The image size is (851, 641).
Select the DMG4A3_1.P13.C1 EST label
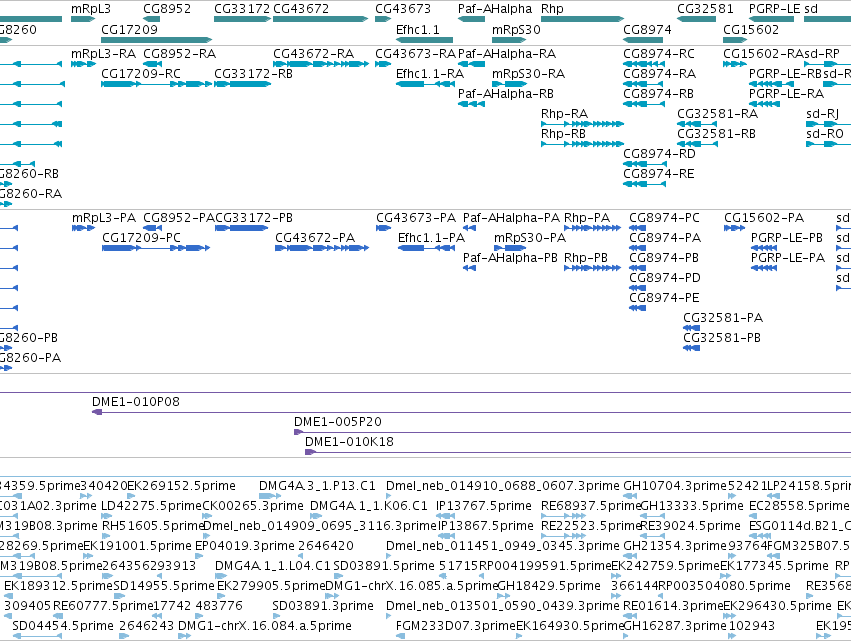tap(317, 486)
